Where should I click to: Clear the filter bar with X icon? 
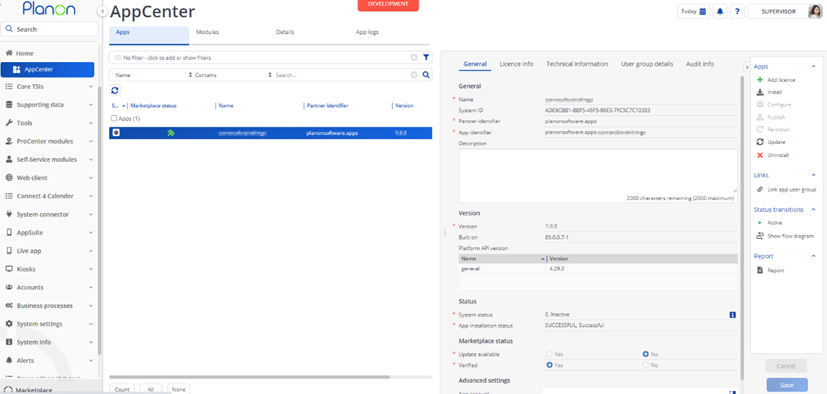[x=414, y=57]
